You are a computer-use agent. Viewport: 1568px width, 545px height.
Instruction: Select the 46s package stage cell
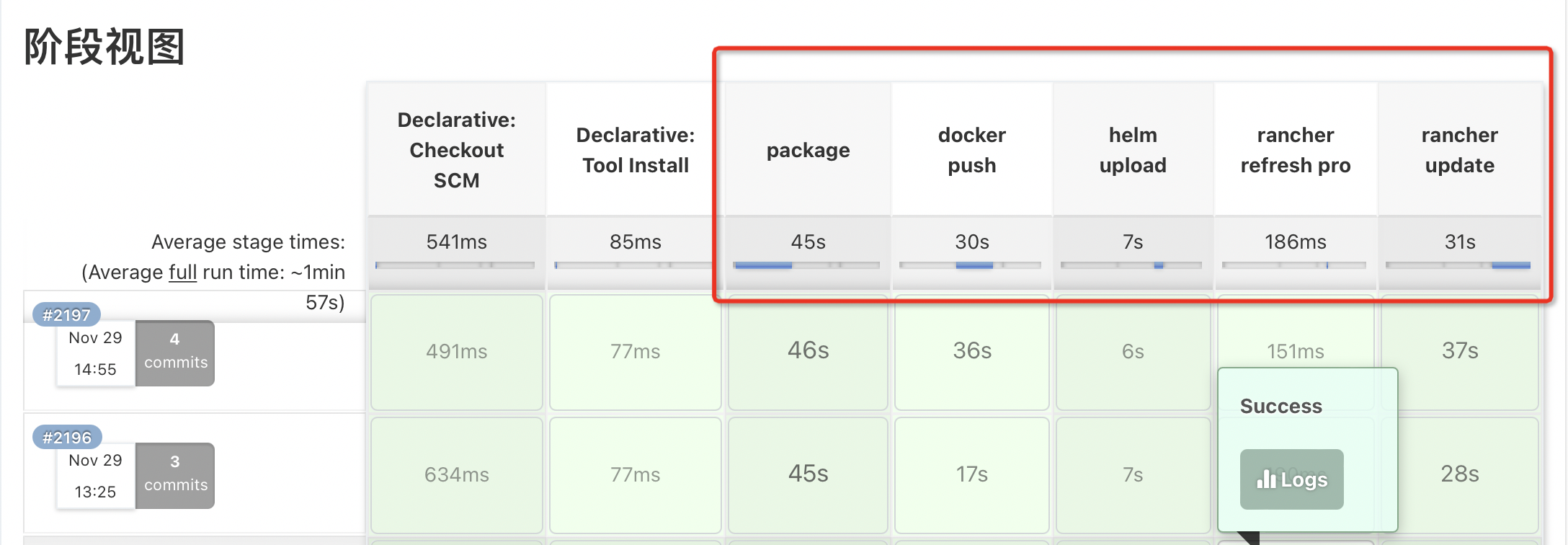pos(808,352)
